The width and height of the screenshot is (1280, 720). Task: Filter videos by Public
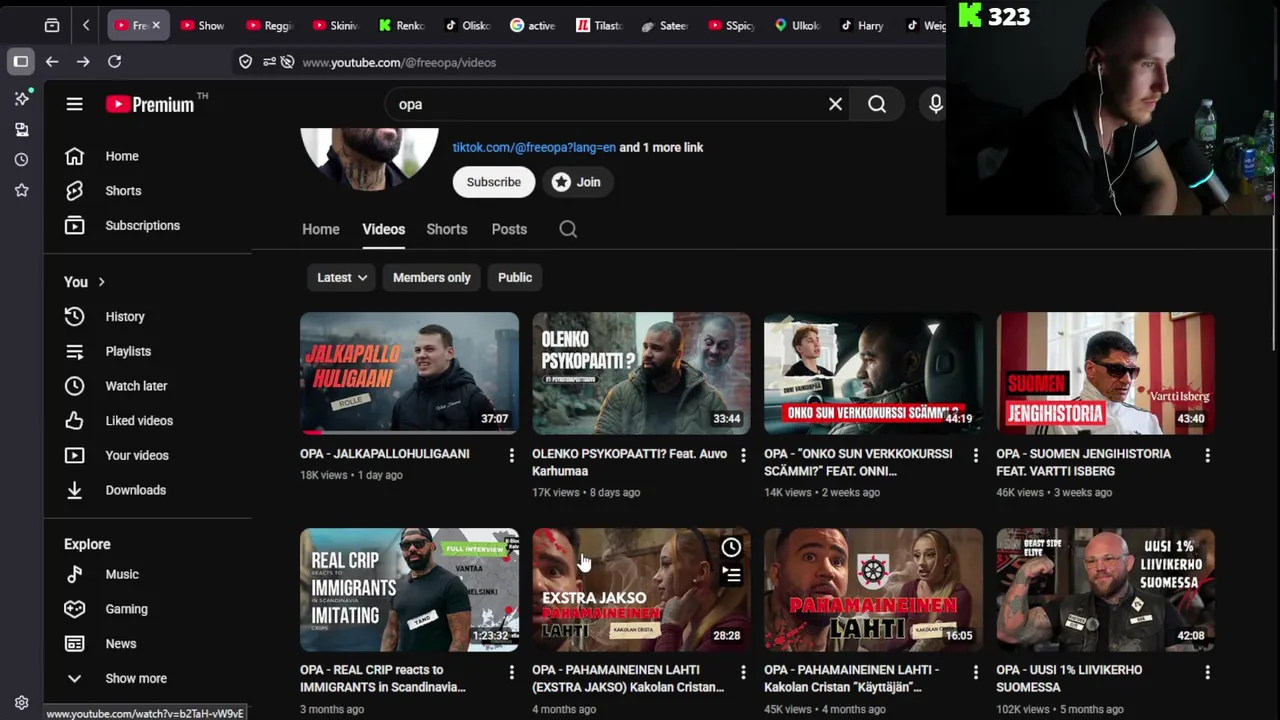[x=515, y=277]
